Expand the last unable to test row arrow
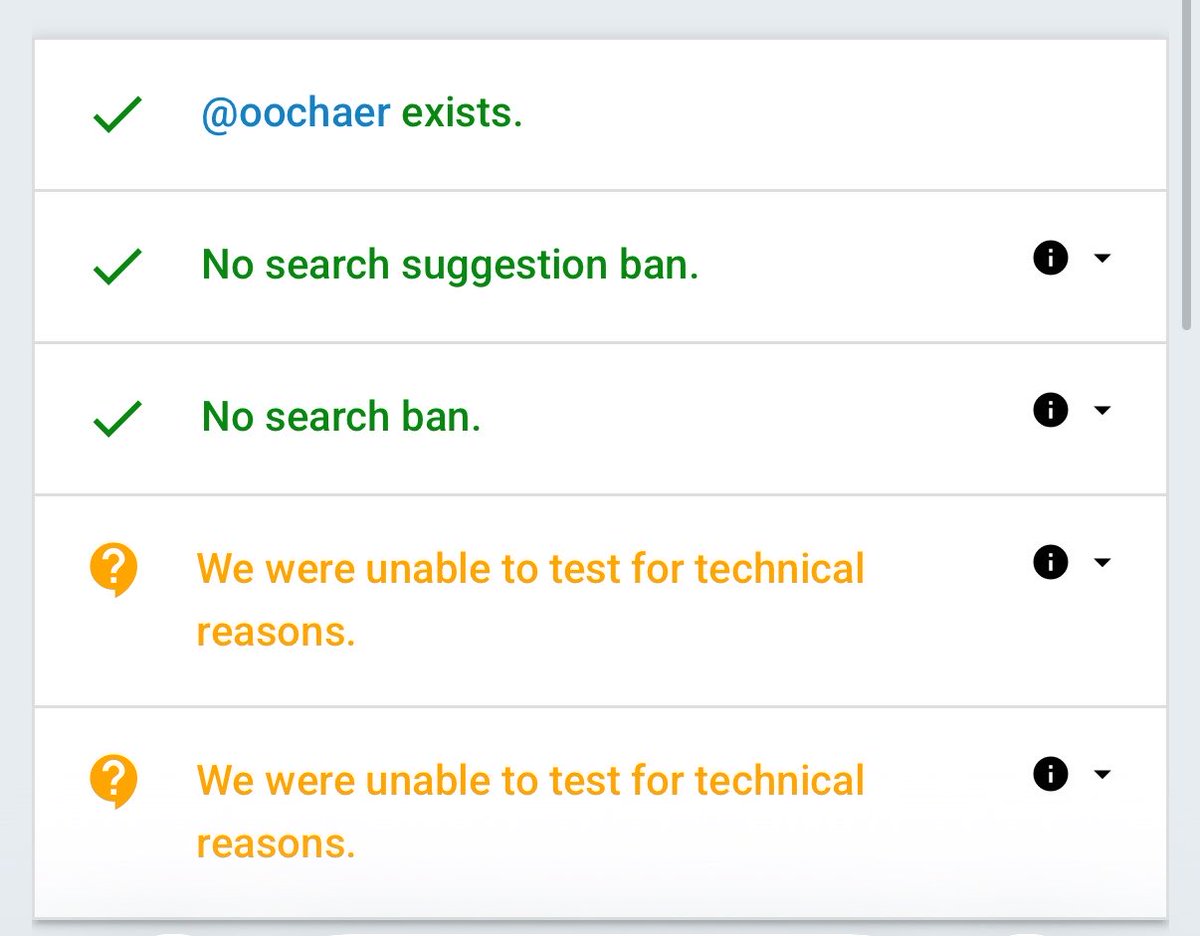Viewport: 1200px width, 936px height. 1102,774
